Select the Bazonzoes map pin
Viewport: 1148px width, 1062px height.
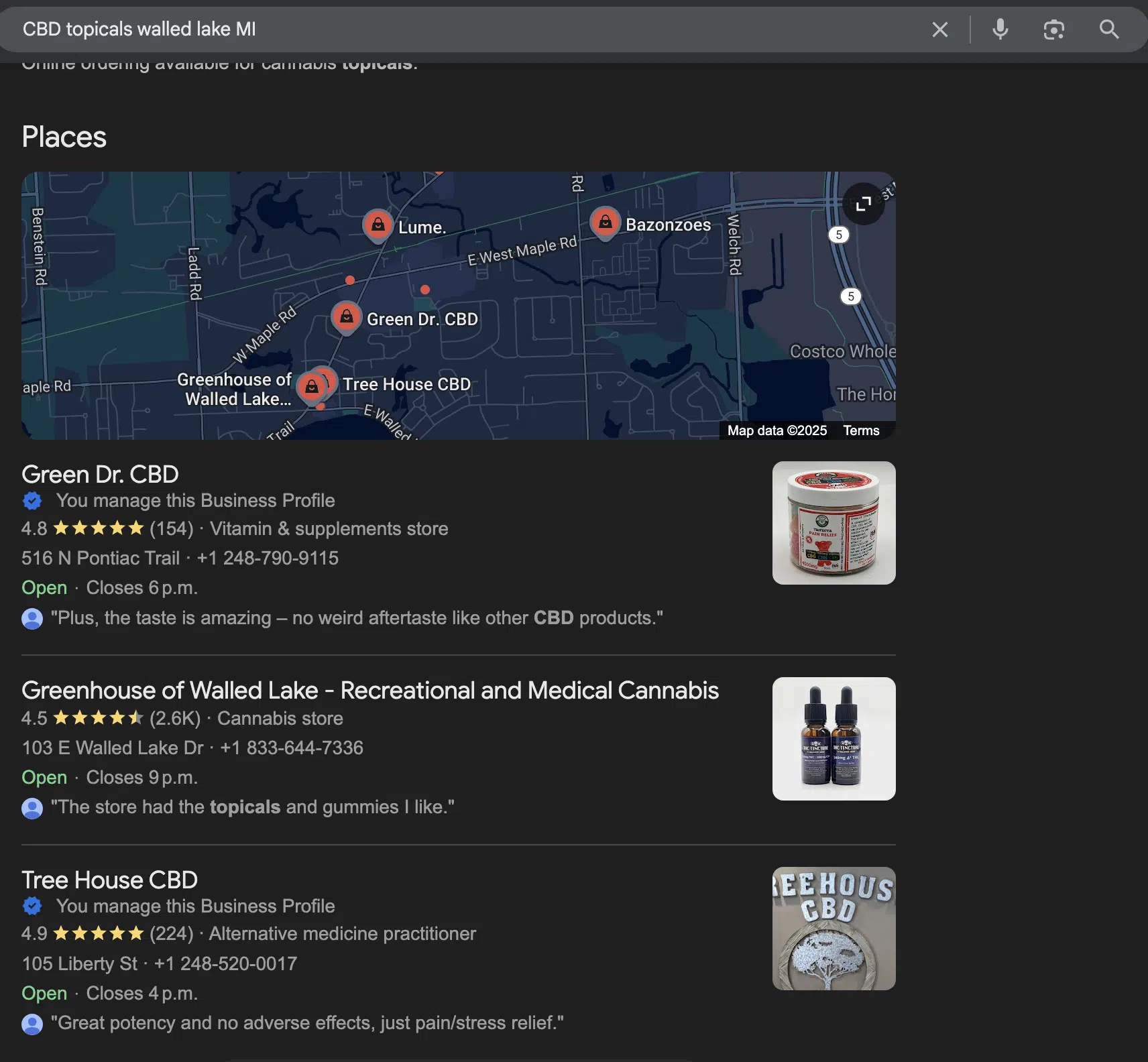(x=605, y=223)
